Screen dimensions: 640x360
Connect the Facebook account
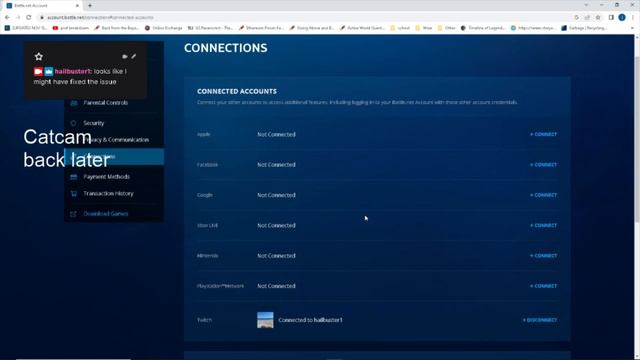(x=543, y=164)
